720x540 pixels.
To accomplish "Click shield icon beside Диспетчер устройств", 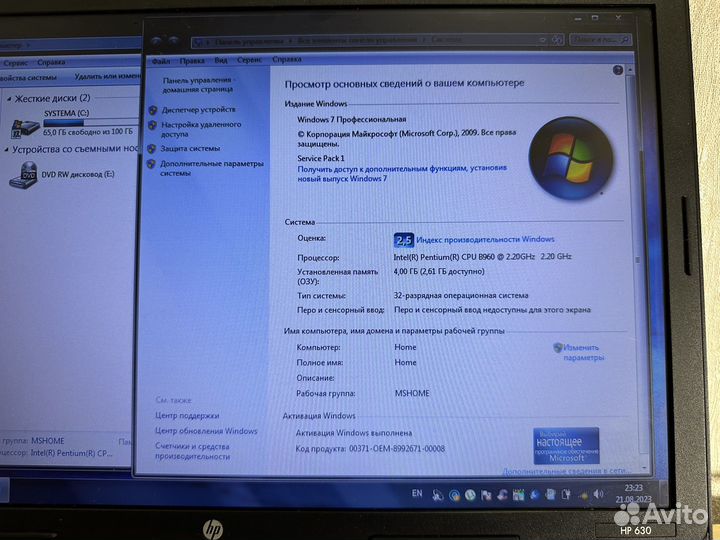I will (x=153, y=110).
